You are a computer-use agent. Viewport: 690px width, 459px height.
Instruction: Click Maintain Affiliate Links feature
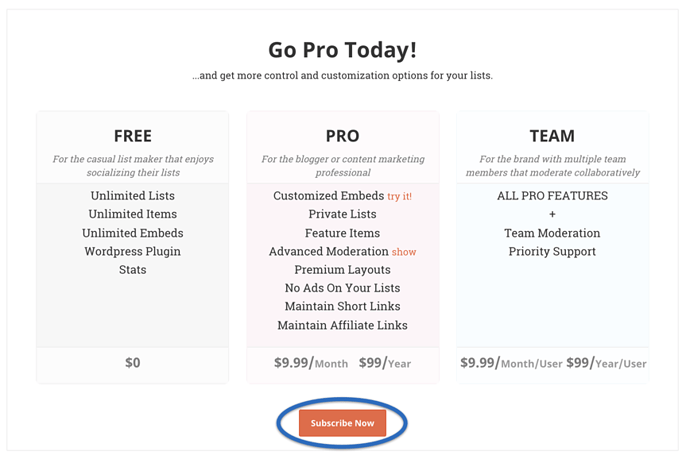click(x=342, y=325)
